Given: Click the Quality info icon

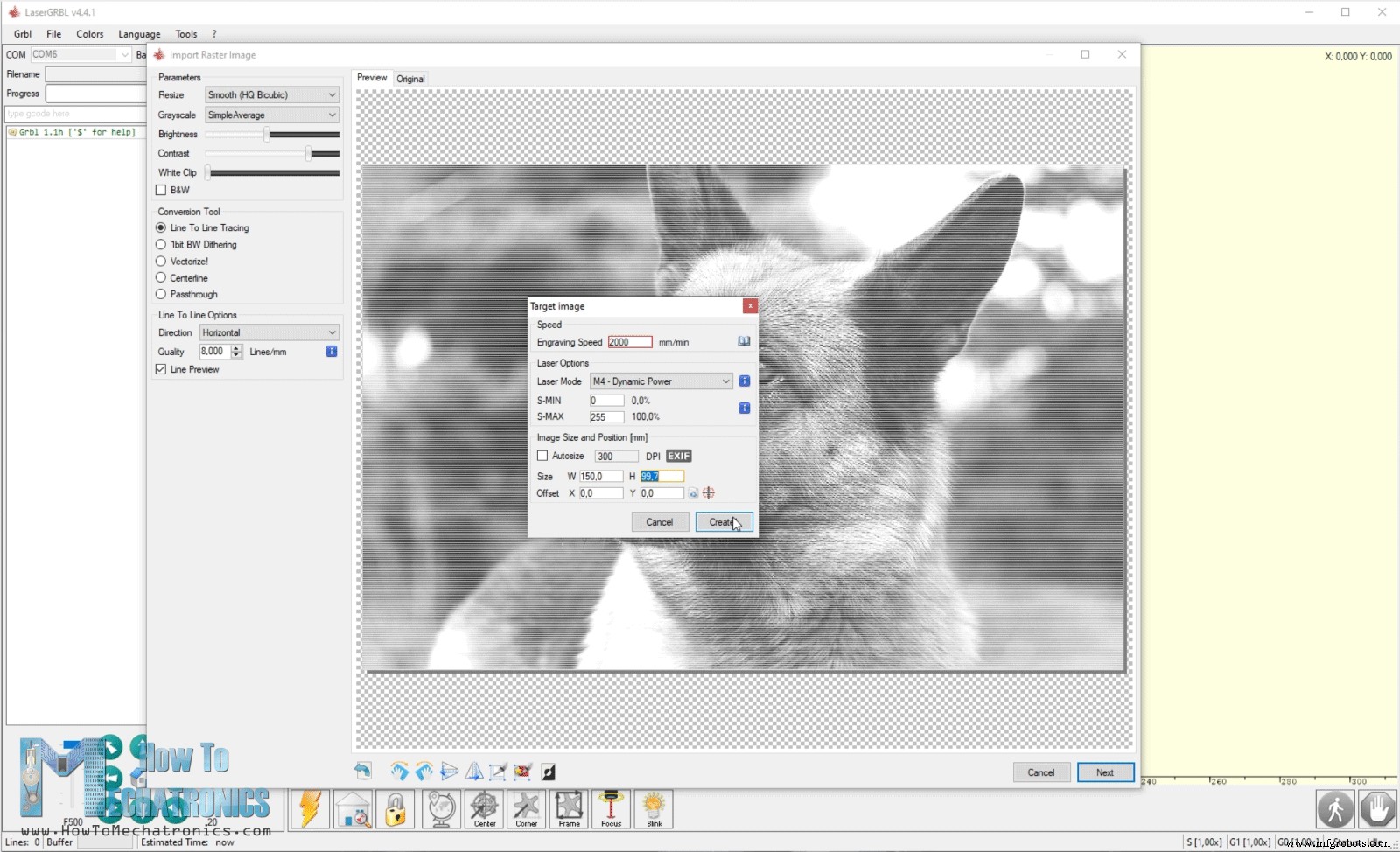Looking at the screenshot, I should 332,352.
